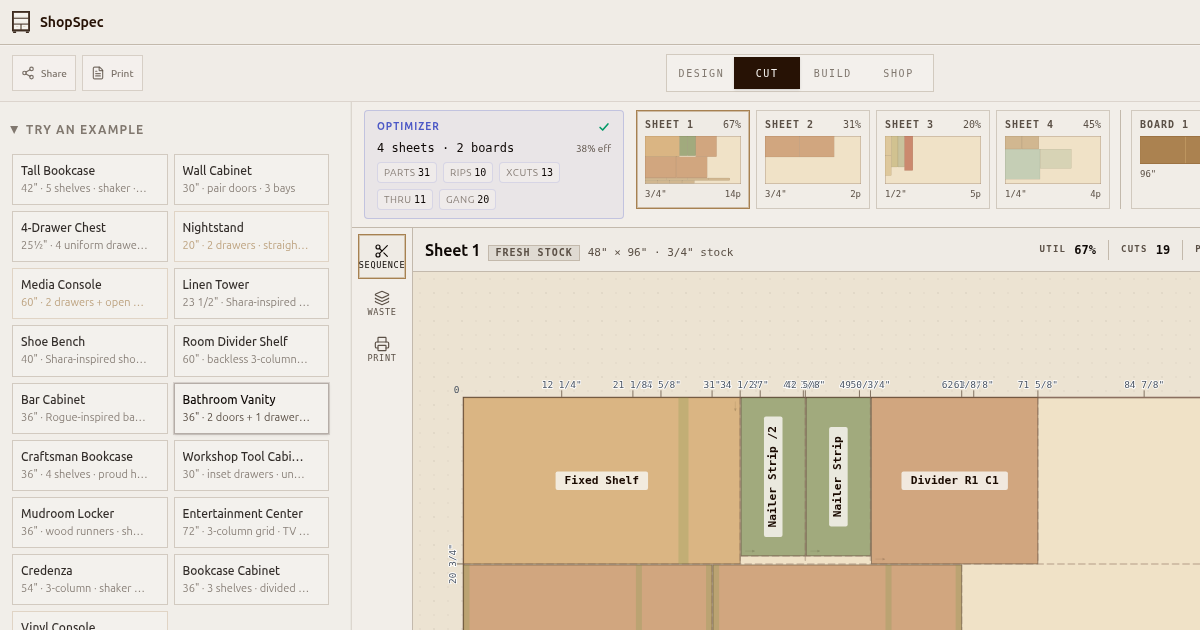Click the GANG 20 chip
Image resolution: width=1200 pixels, height=630 pixels.
click(x=467, y=200)
